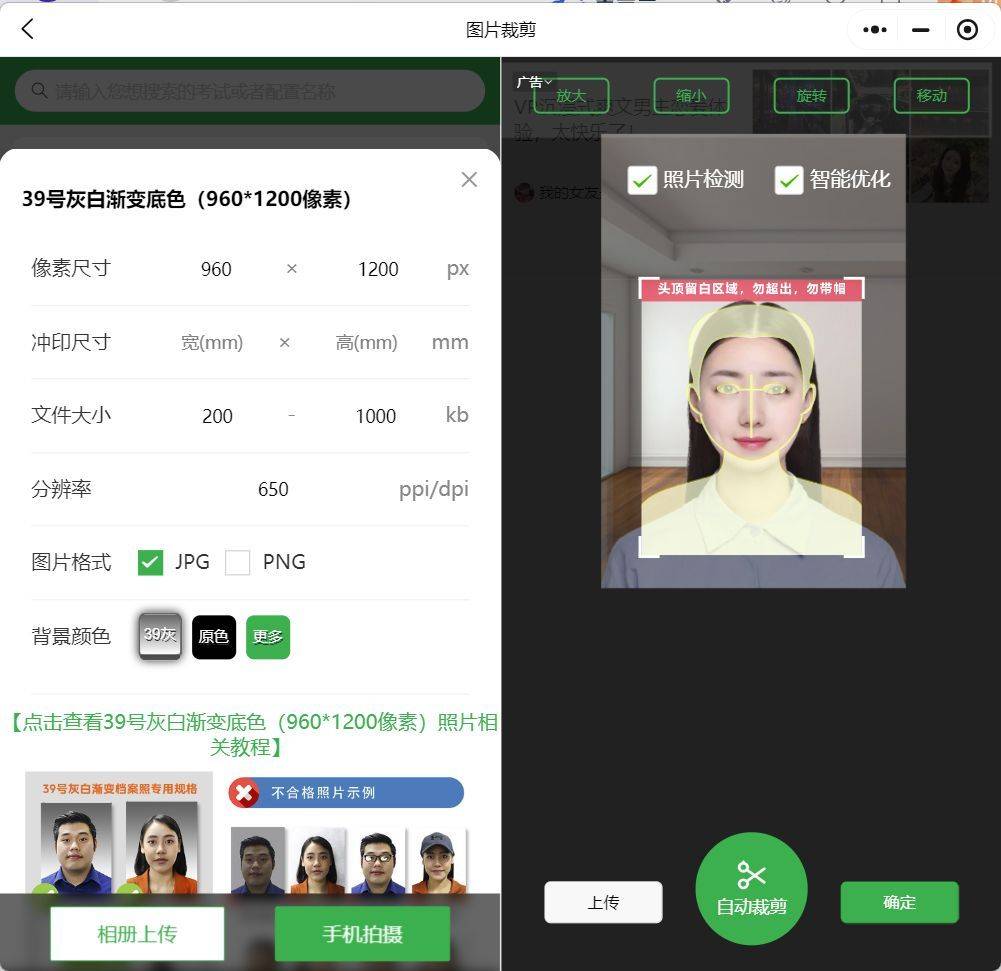This screenshot has height=971, width=1001.
Task: Click the red X unqualified example icon
Action: click(244, 793)
